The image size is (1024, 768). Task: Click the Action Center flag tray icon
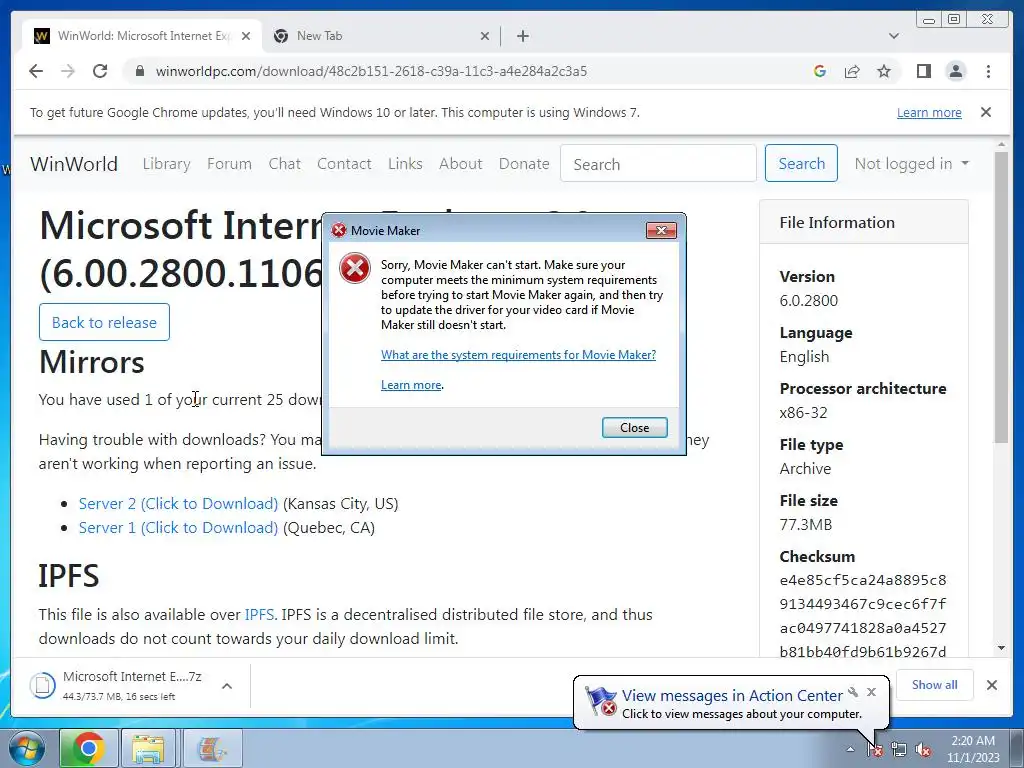click(874, 749)
